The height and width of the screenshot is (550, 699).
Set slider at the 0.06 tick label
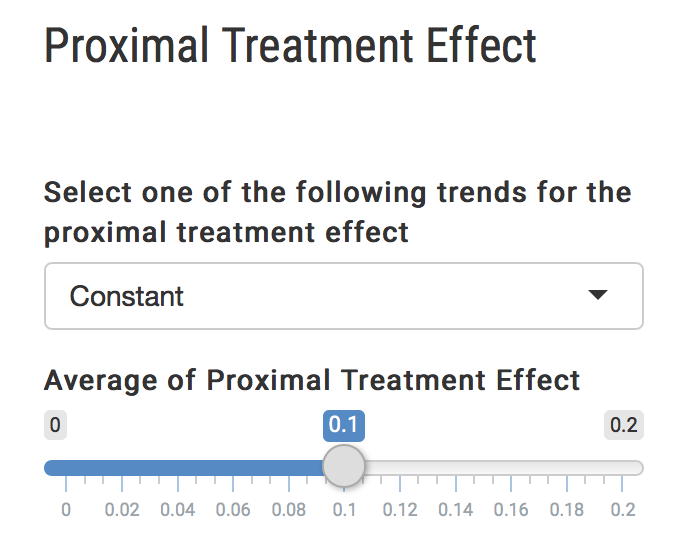233,510
